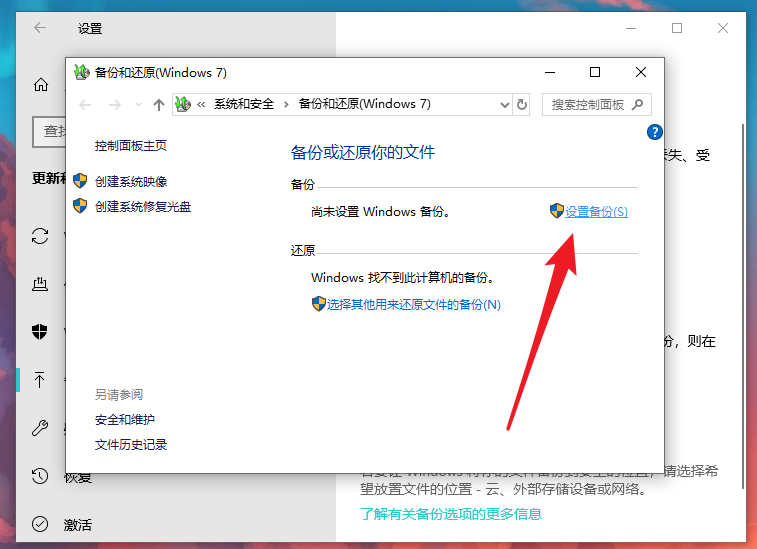Open the recent locations dropdown arrow
The image size is (757, 549).
click(138, 105)
